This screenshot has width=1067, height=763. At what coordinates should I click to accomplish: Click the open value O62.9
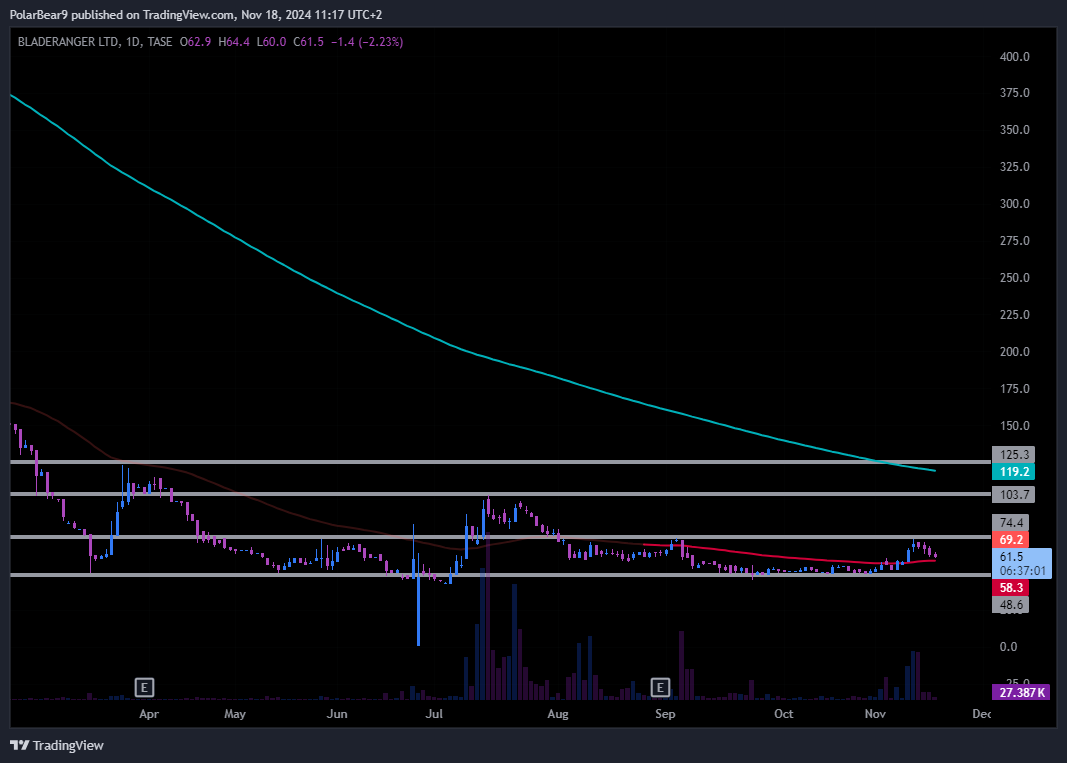[x=195, y=42]
